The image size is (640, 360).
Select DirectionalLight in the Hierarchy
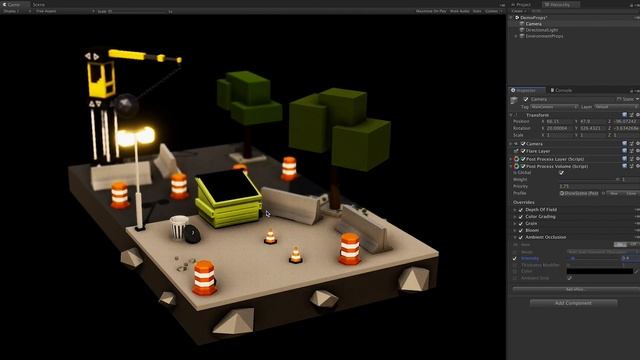542,30
